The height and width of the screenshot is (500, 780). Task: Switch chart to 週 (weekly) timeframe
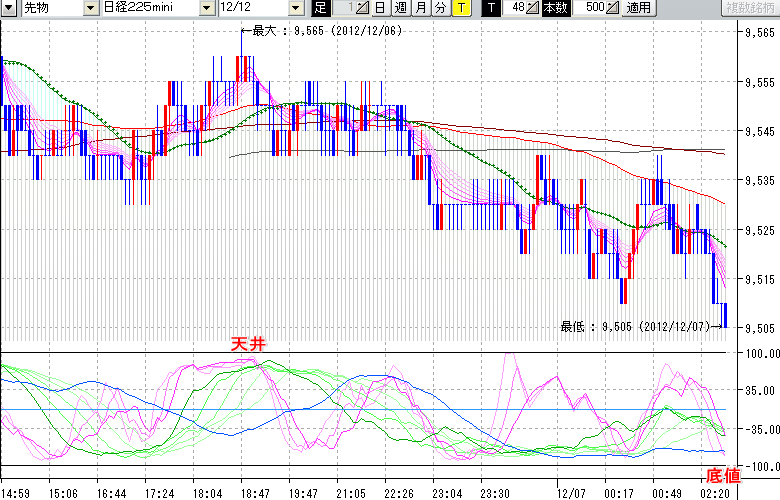tap(400, 8)
